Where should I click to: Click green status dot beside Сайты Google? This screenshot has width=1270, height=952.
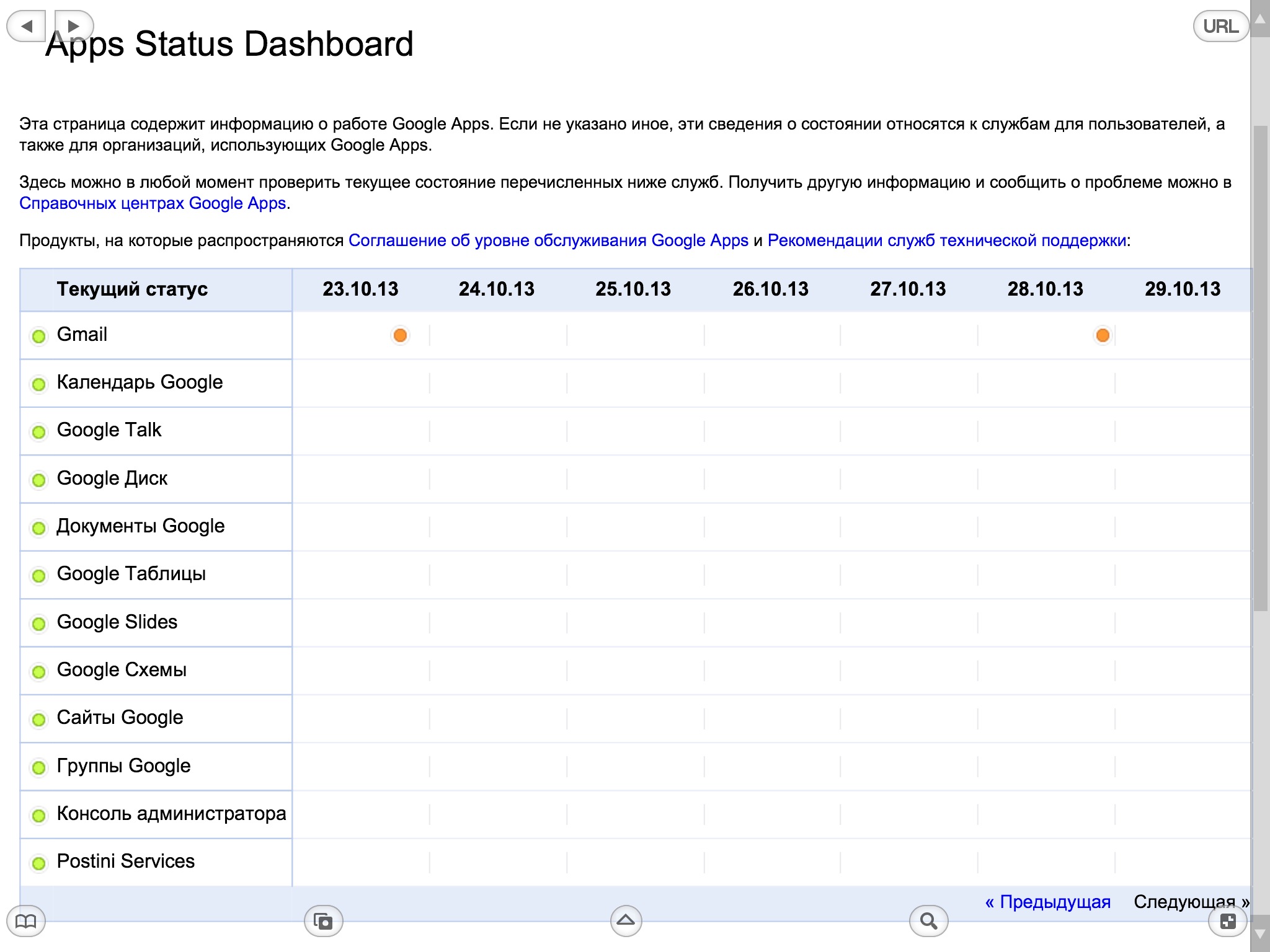(x=38, y=720)
